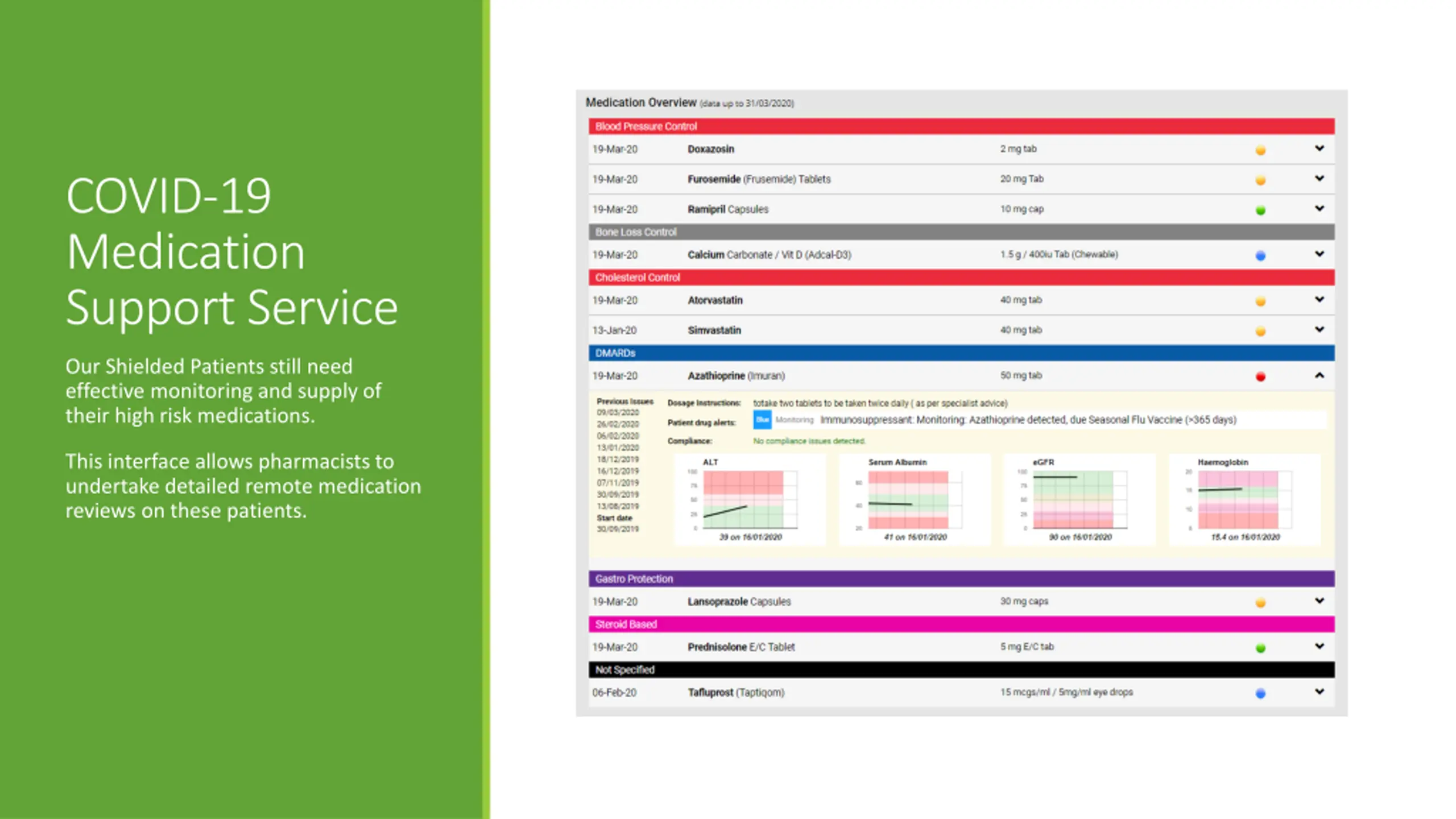The height and width of the screenshot is (819, 1456).
Task: Select the Gastro Protection category header
Action: (x=961, y=579)
